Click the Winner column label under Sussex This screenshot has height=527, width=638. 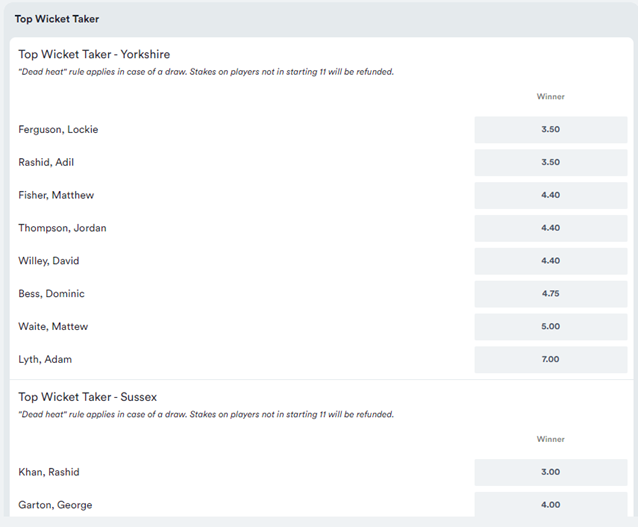551,439
